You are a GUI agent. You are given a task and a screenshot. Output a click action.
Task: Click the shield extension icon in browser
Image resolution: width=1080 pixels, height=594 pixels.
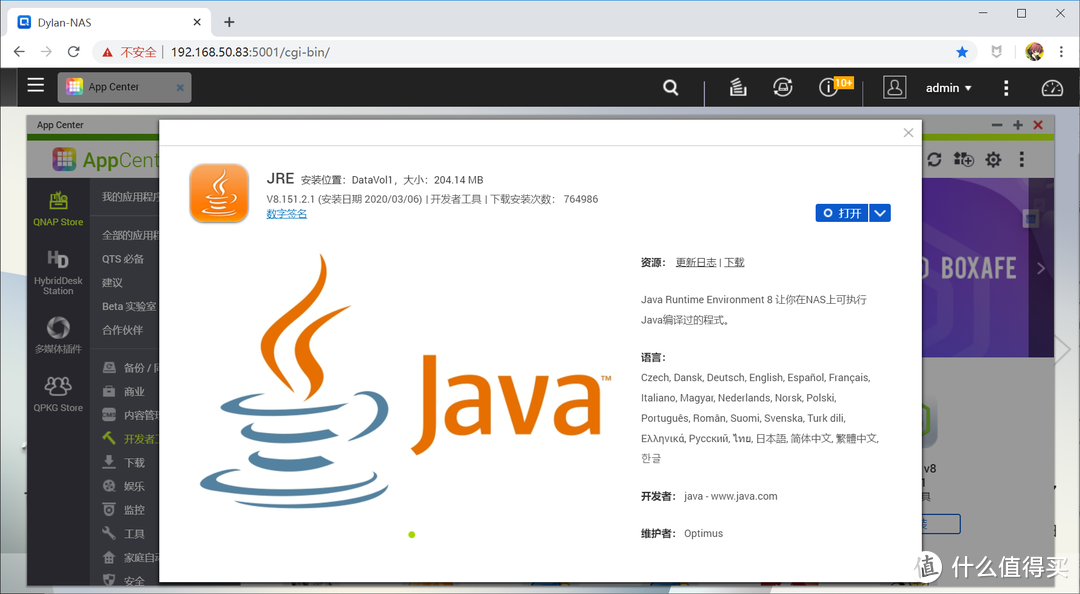996,52
